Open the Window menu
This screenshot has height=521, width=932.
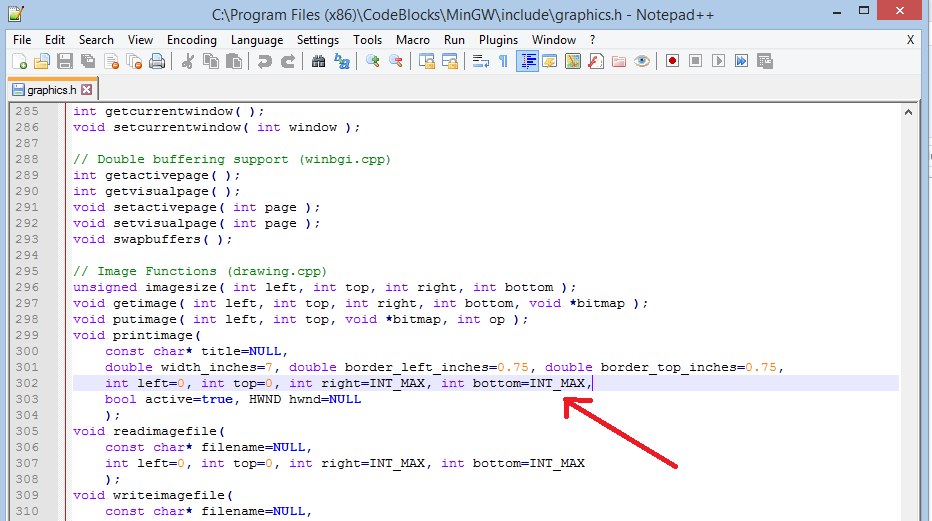pyautogui.click(x=553, y=40)
